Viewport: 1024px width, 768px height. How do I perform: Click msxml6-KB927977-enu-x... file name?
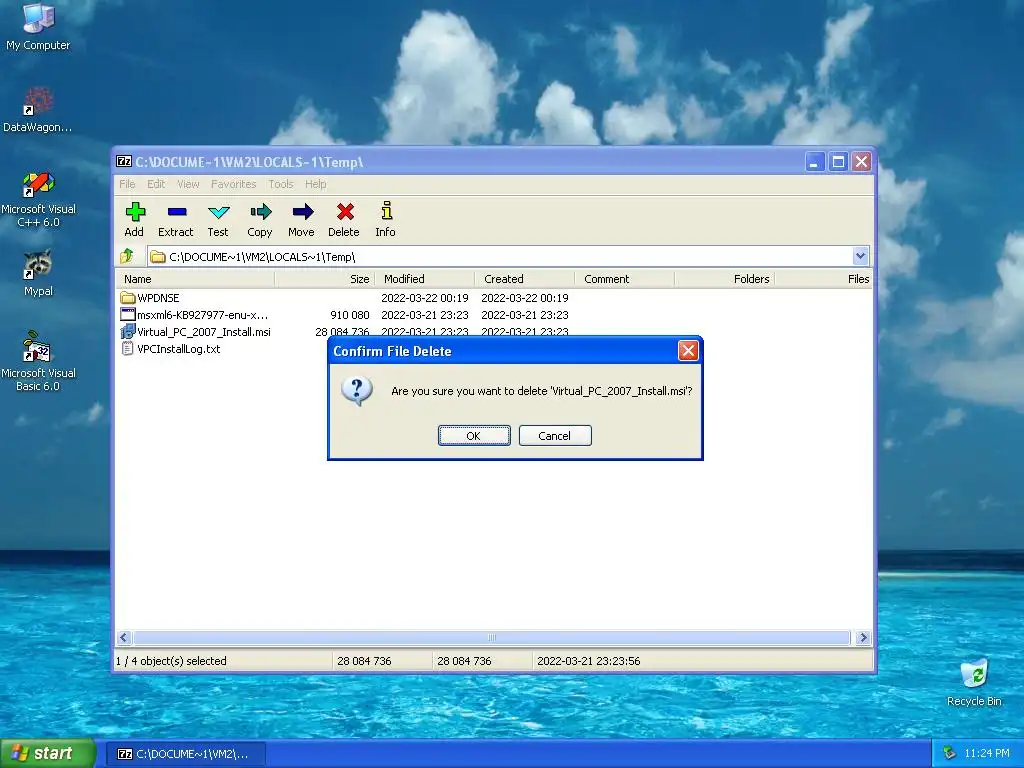click(202, 315)
